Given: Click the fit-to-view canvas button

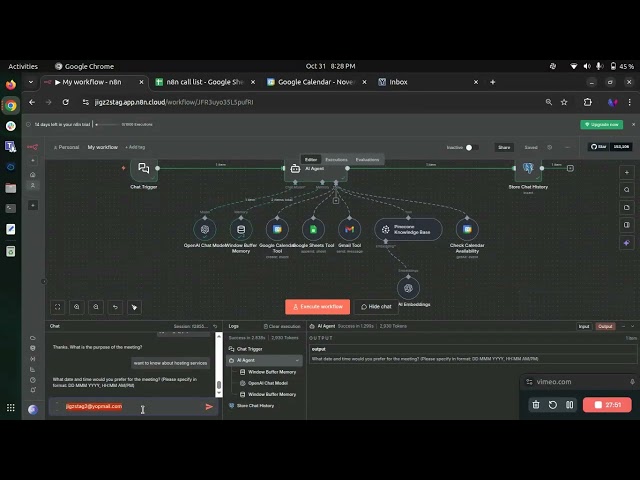Looking at the screenshot, I should coord(58,307).
